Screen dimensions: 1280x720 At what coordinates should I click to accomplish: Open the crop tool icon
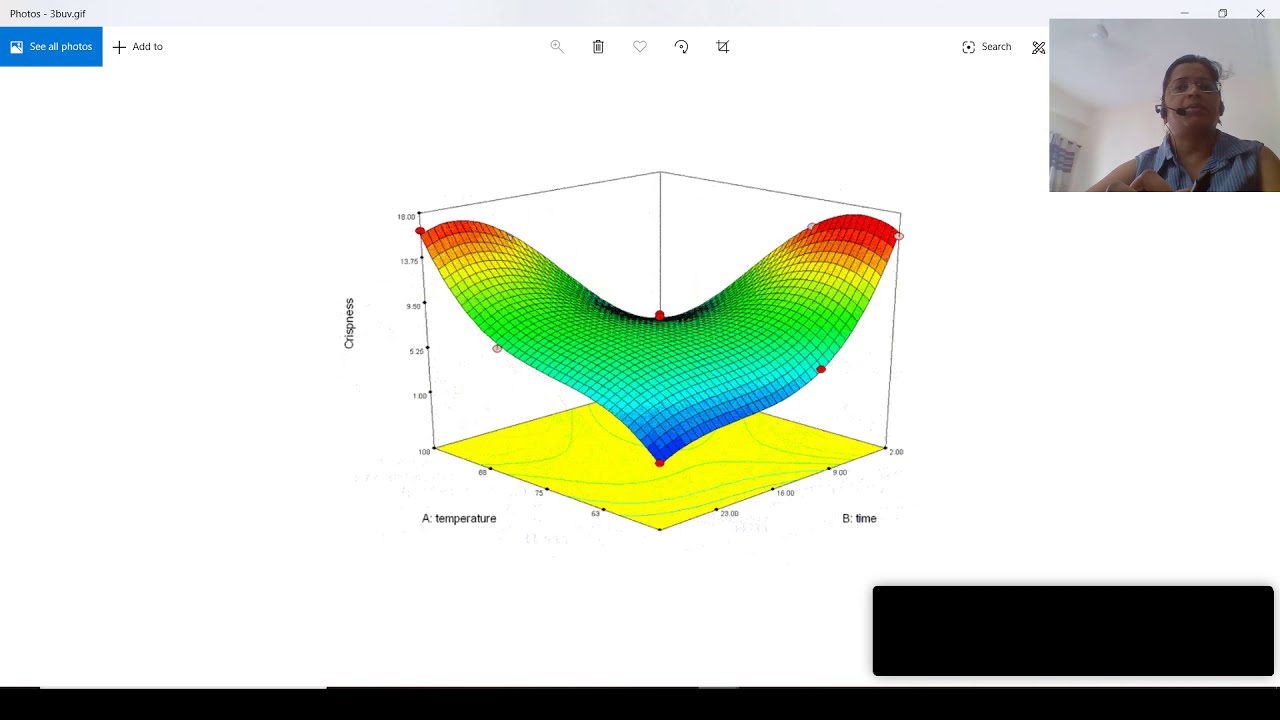pyautogui.click(x=723, y=47)
